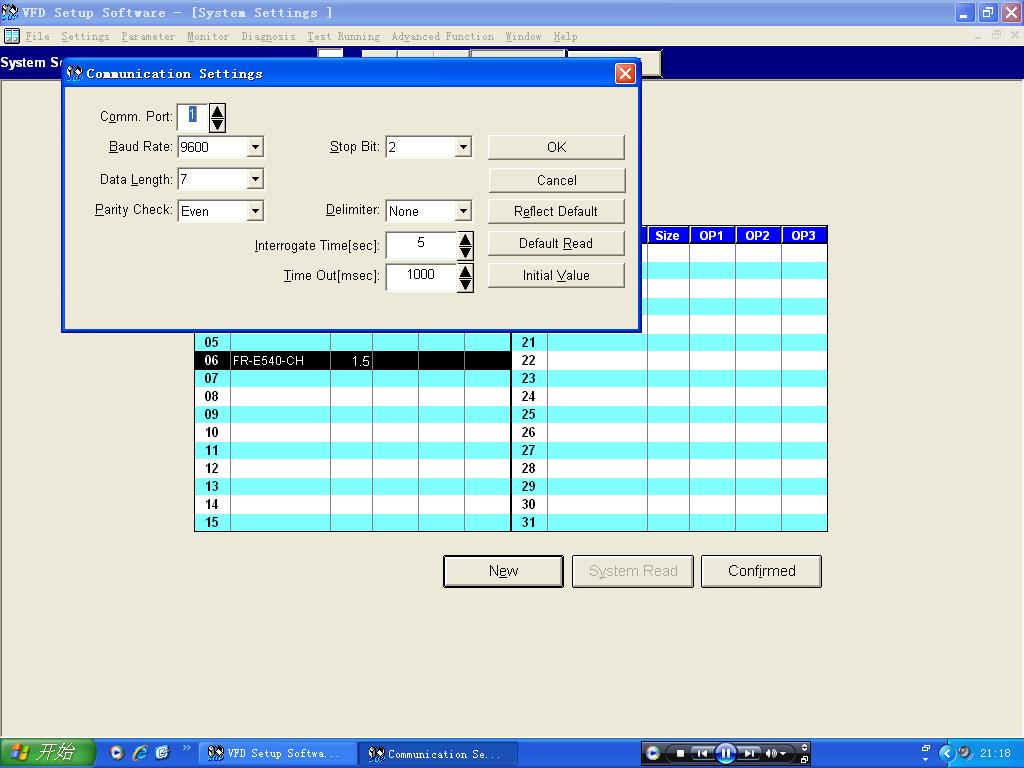Expand the Parity Check combo box
1024x768 pixels.
coord(255,211)
